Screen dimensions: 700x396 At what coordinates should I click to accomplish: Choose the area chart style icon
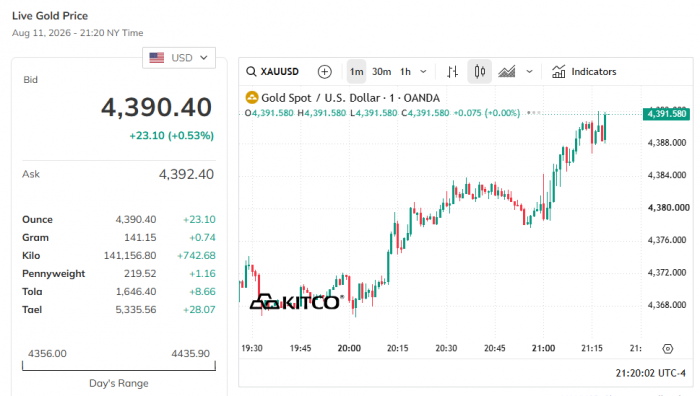(507, 71)
